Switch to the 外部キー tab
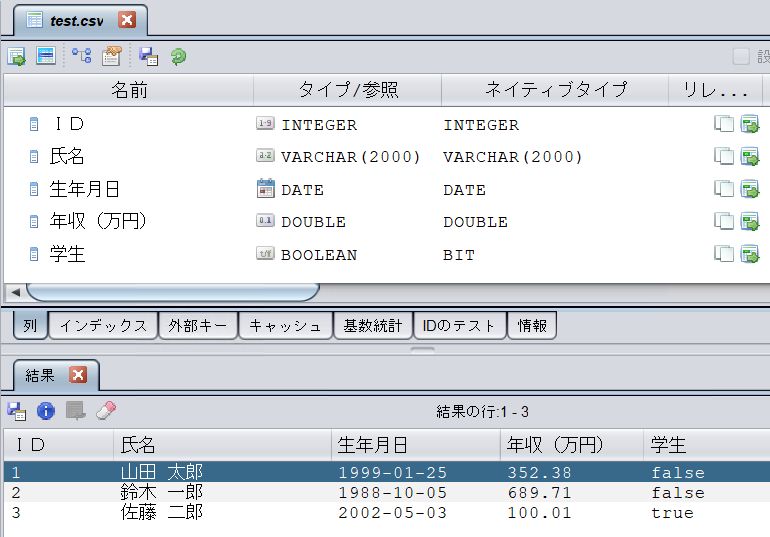770x537 pixels. tap(198, 325)
